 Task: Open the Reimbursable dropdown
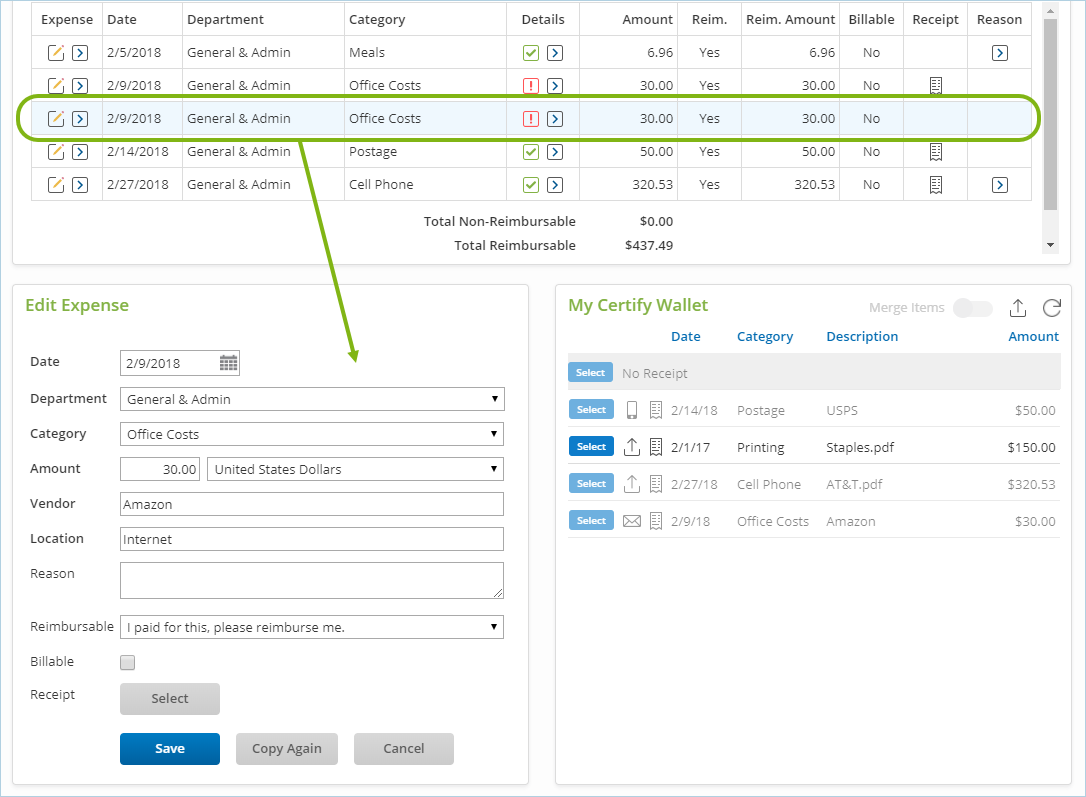[312, 627]
